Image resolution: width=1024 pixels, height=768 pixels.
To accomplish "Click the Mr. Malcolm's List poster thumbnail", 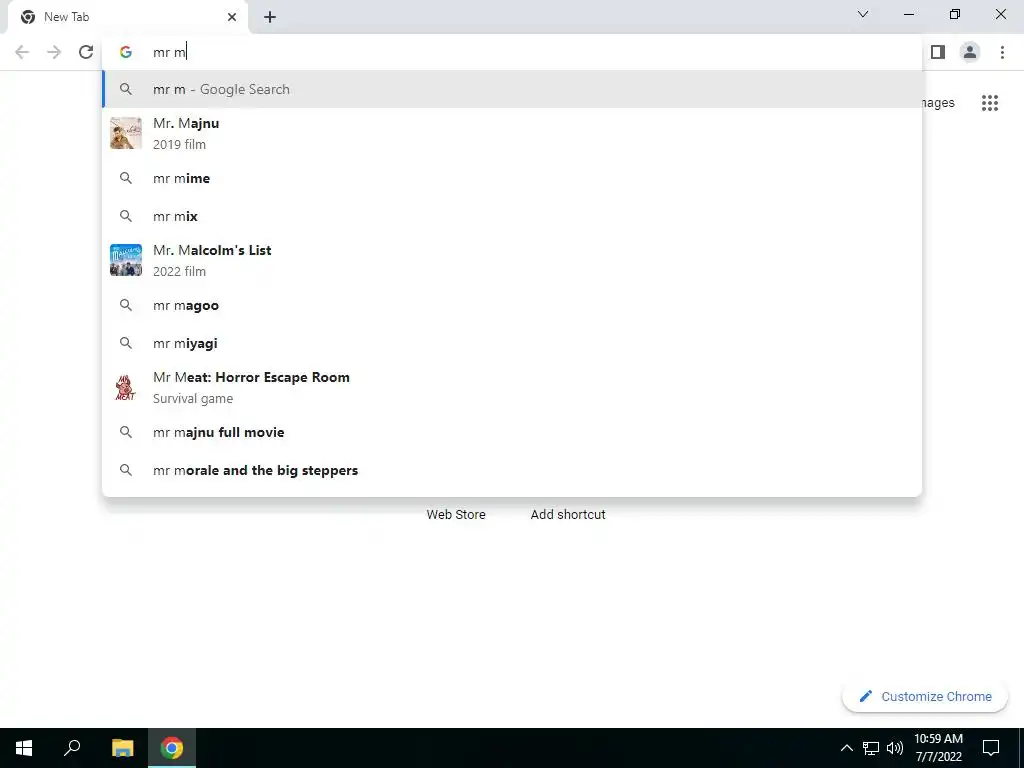I will point(126,260).
